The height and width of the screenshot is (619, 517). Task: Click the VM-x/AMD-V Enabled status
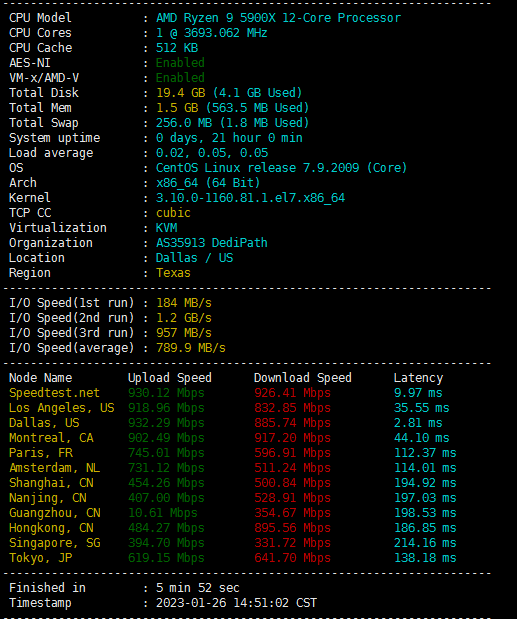pos(180,78)
